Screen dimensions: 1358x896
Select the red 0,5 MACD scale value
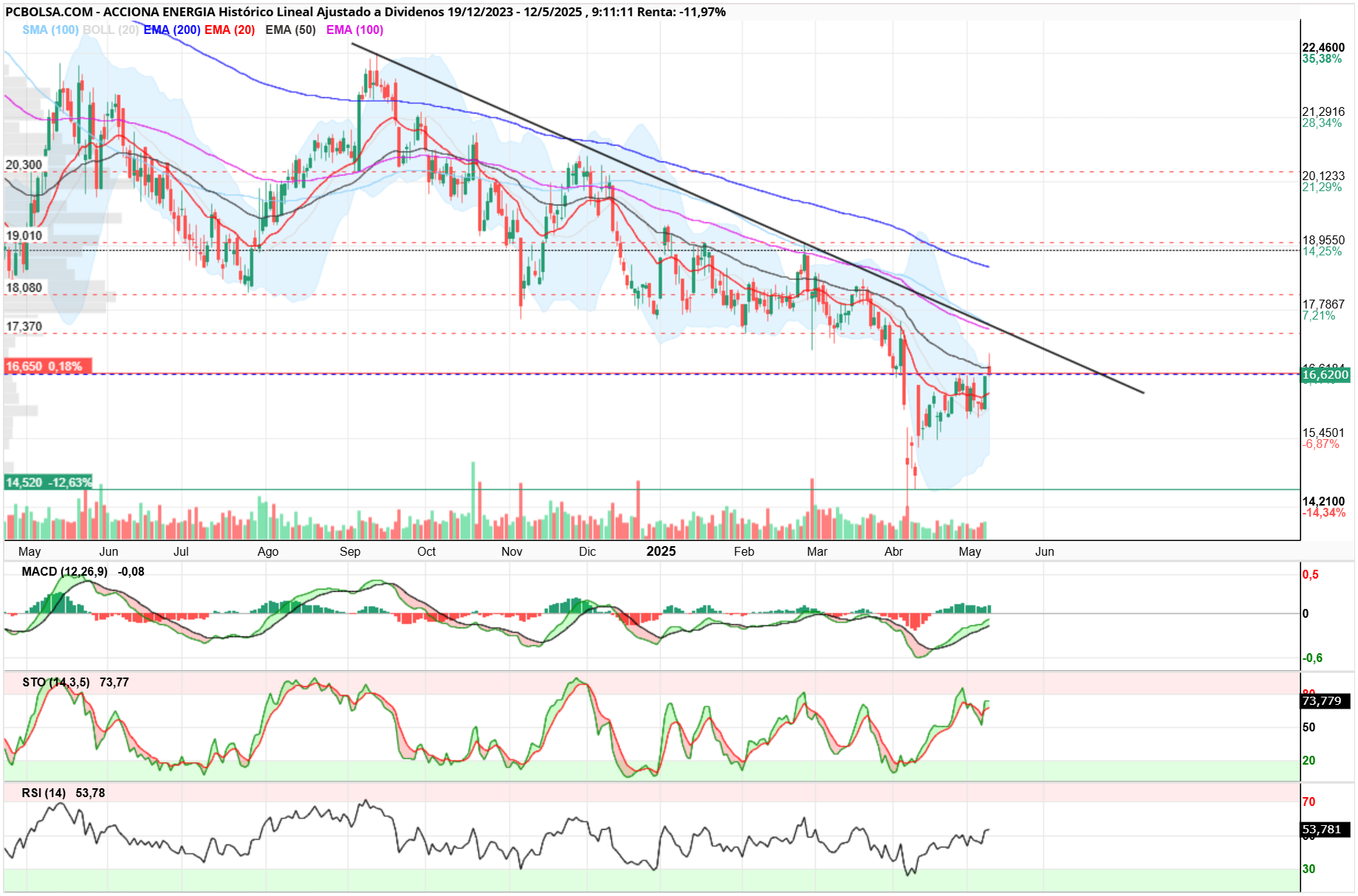tap(1310, 574)
